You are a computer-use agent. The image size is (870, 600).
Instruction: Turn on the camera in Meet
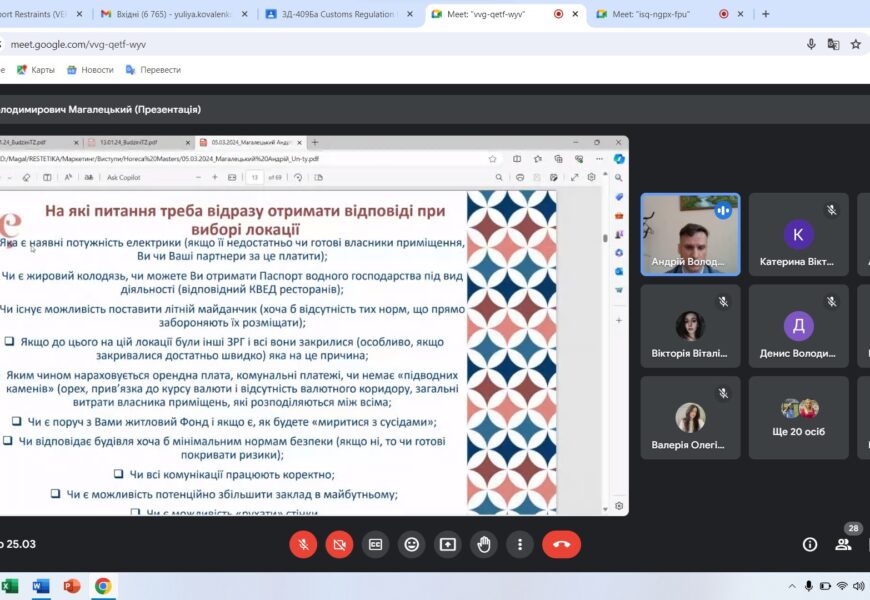point(339,544)
